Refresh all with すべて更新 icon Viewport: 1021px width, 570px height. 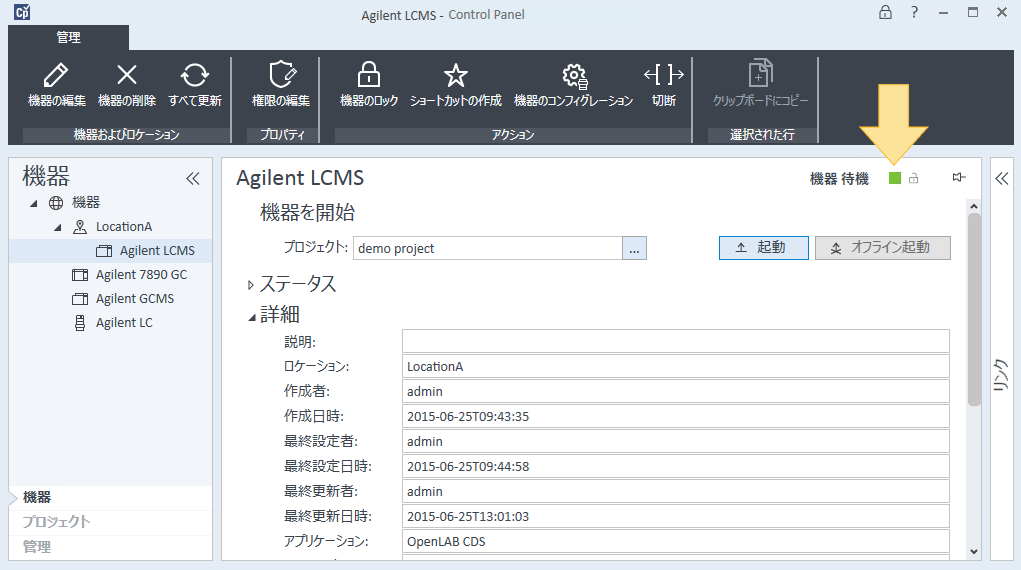[195, 75]
